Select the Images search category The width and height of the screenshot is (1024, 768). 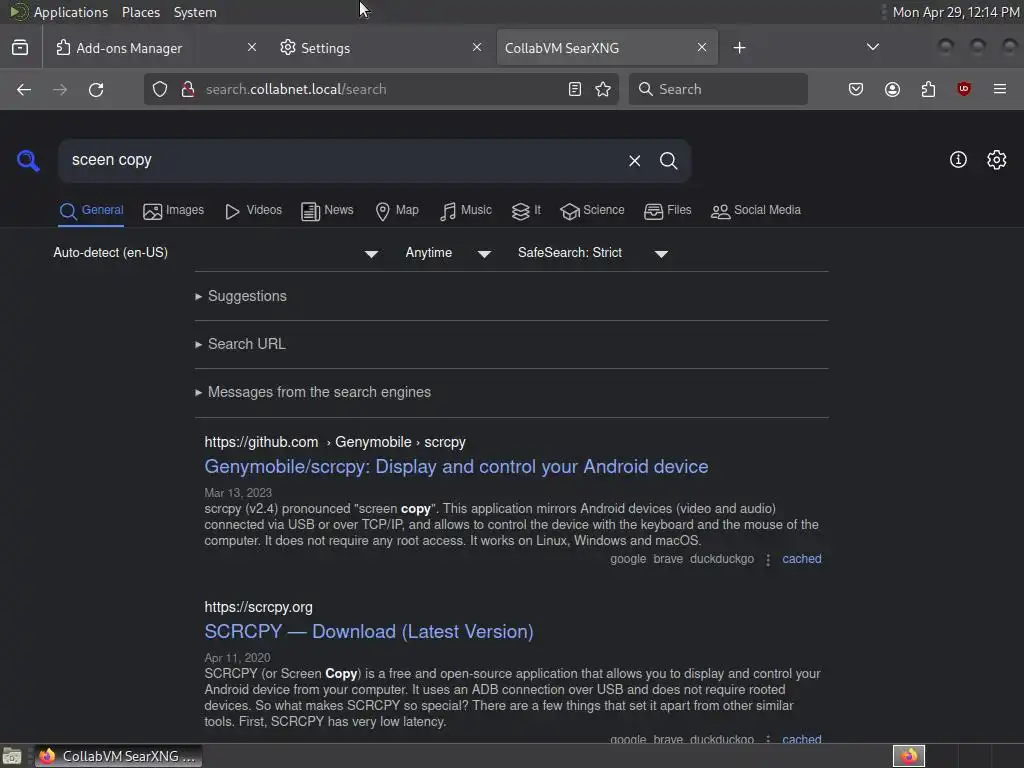[173, 210]
